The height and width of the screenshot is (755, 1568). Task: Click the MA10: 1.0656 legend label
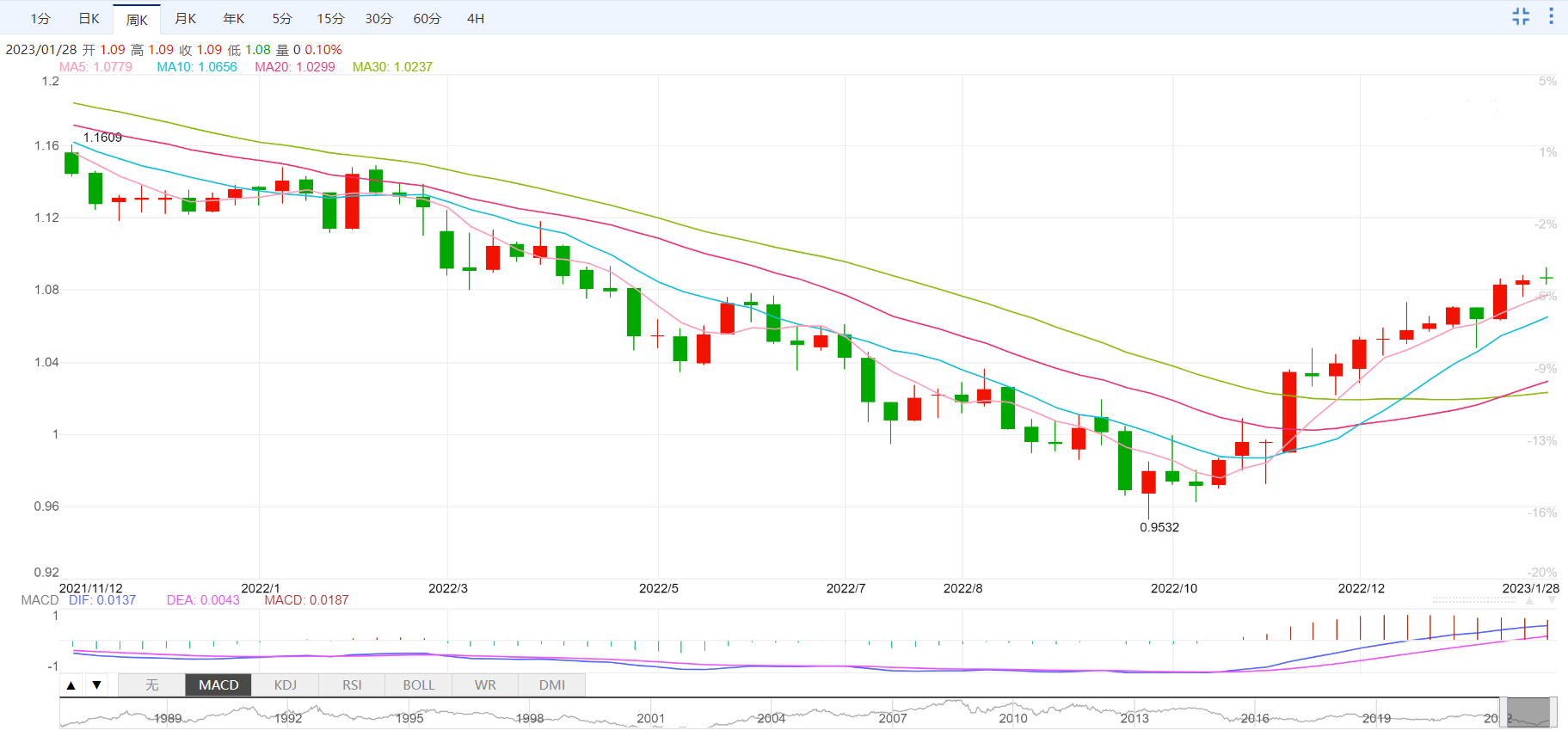[197, 67]
